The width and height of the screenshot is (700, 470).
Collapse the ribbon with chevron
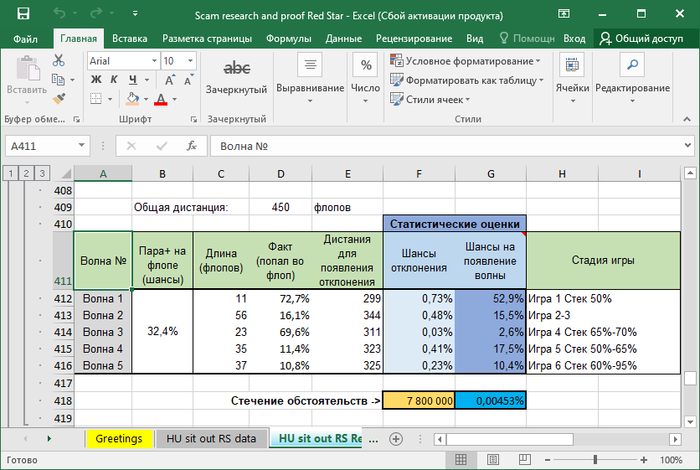[687, 119]
